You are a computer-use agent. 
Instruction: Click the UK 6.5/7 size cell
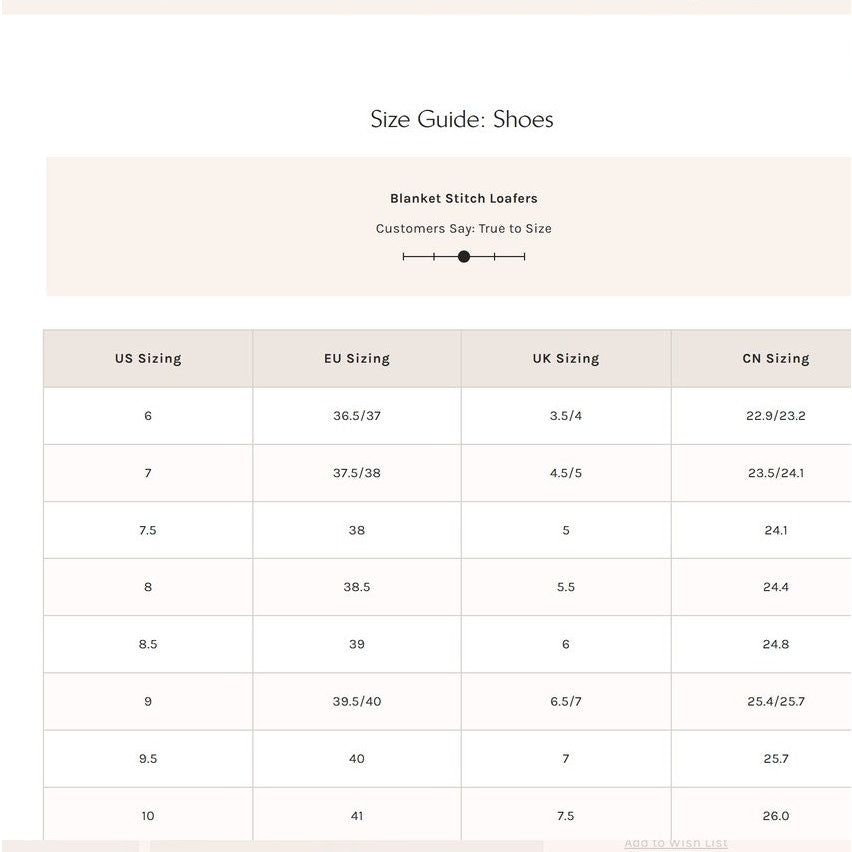pos(566,701)
